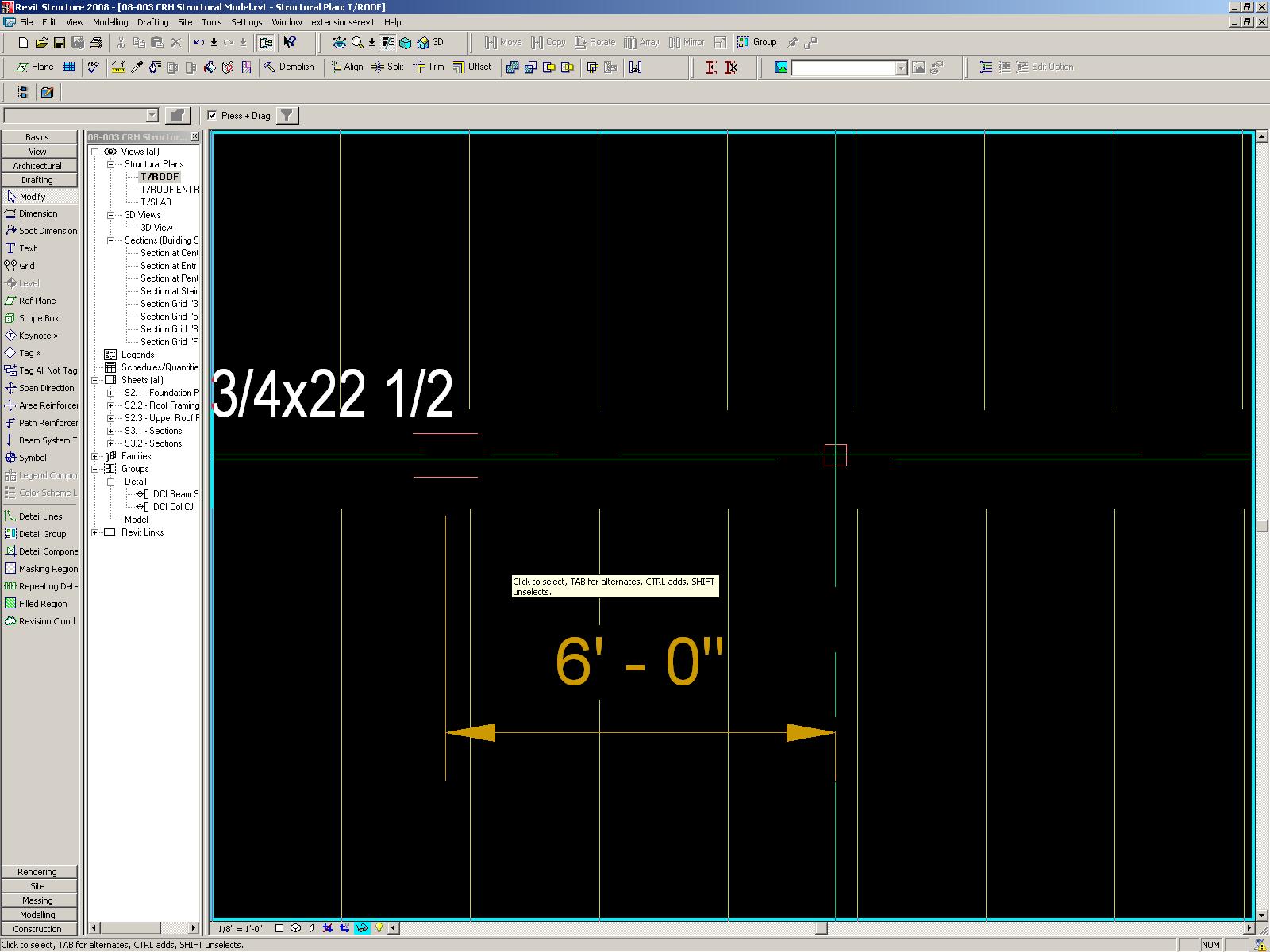Open the Drafting menu
Screen dimensions: 1270x952
(152, 22)
